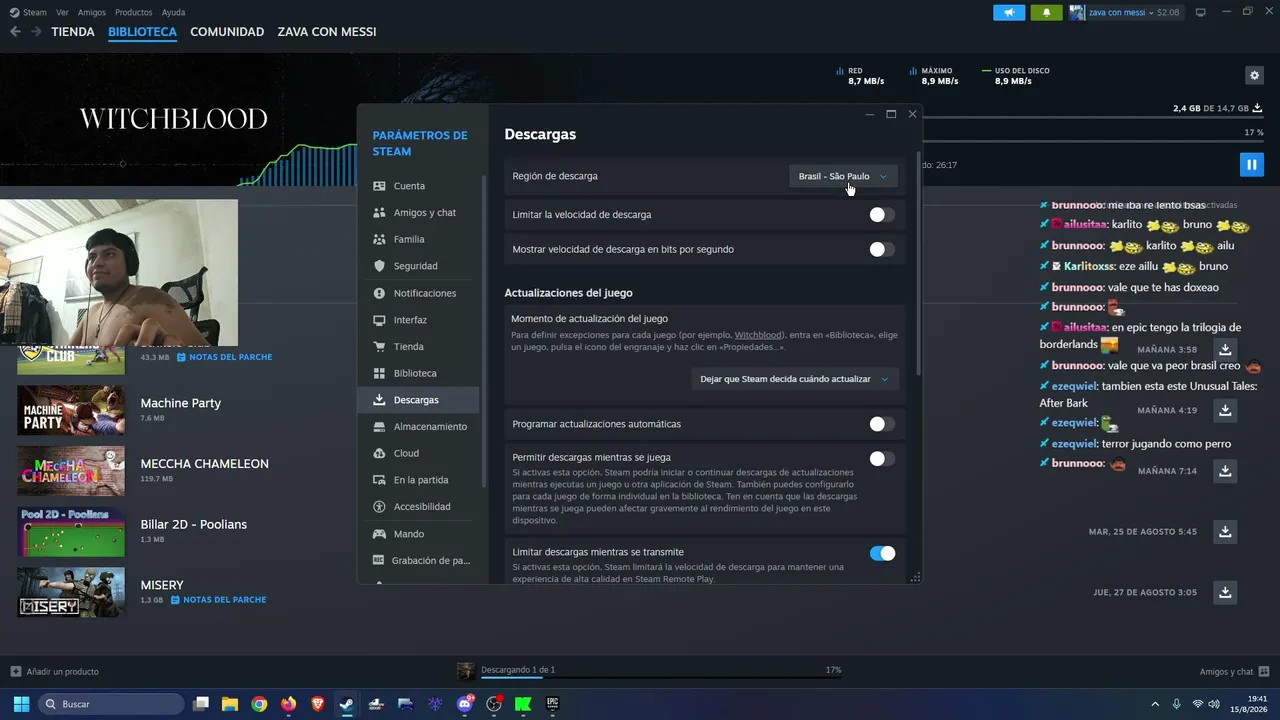
Task: Go back with the navigation arrow
Action: [15, 32]
